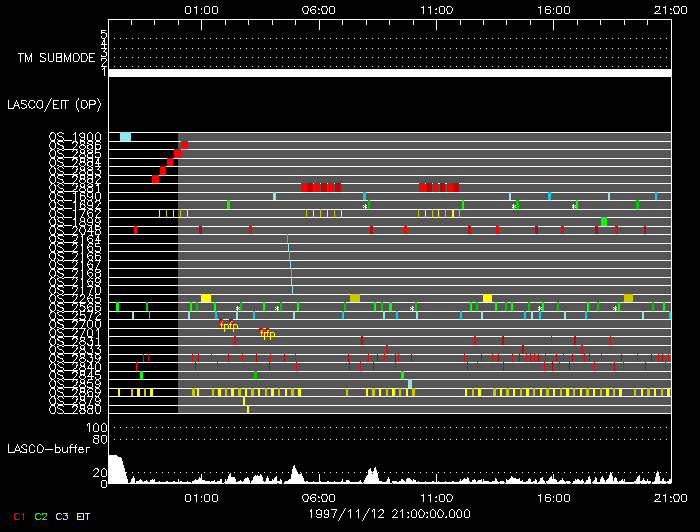This screenshot has width=700, height=532.
Task: Click the red C1 legend label
Action: click(16, 516)
